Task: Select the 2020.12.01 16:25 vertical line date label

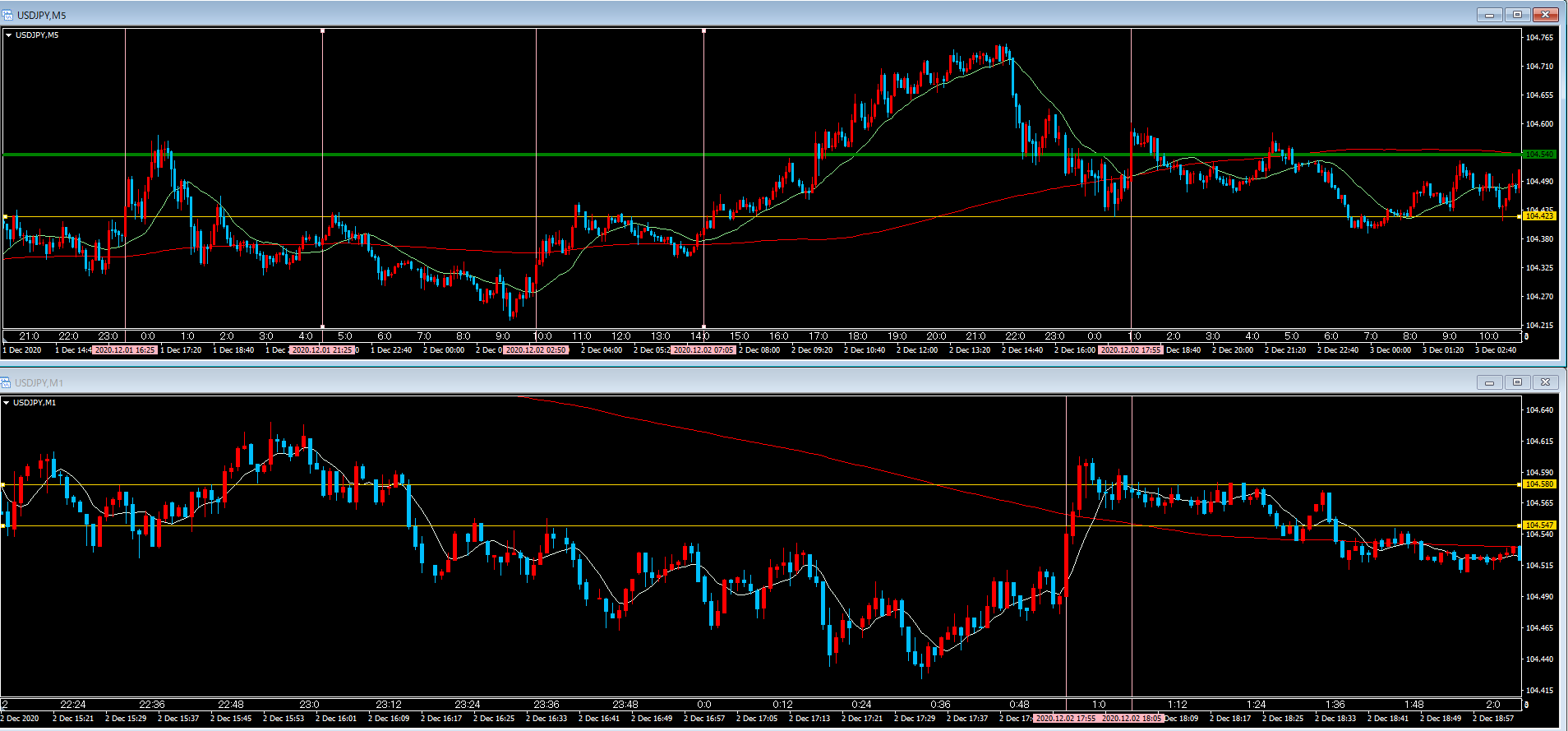Action: pos(124,350)
